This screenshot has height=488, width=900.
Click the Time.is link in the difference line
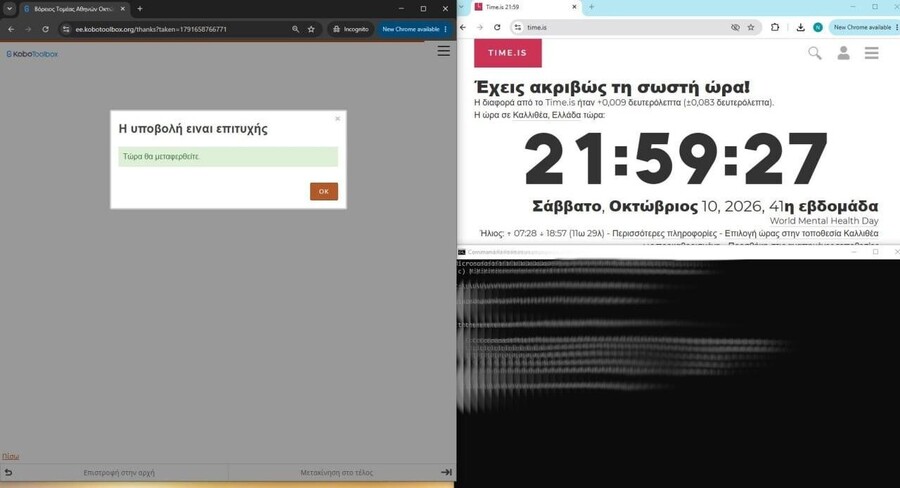[x=560, y=102]
